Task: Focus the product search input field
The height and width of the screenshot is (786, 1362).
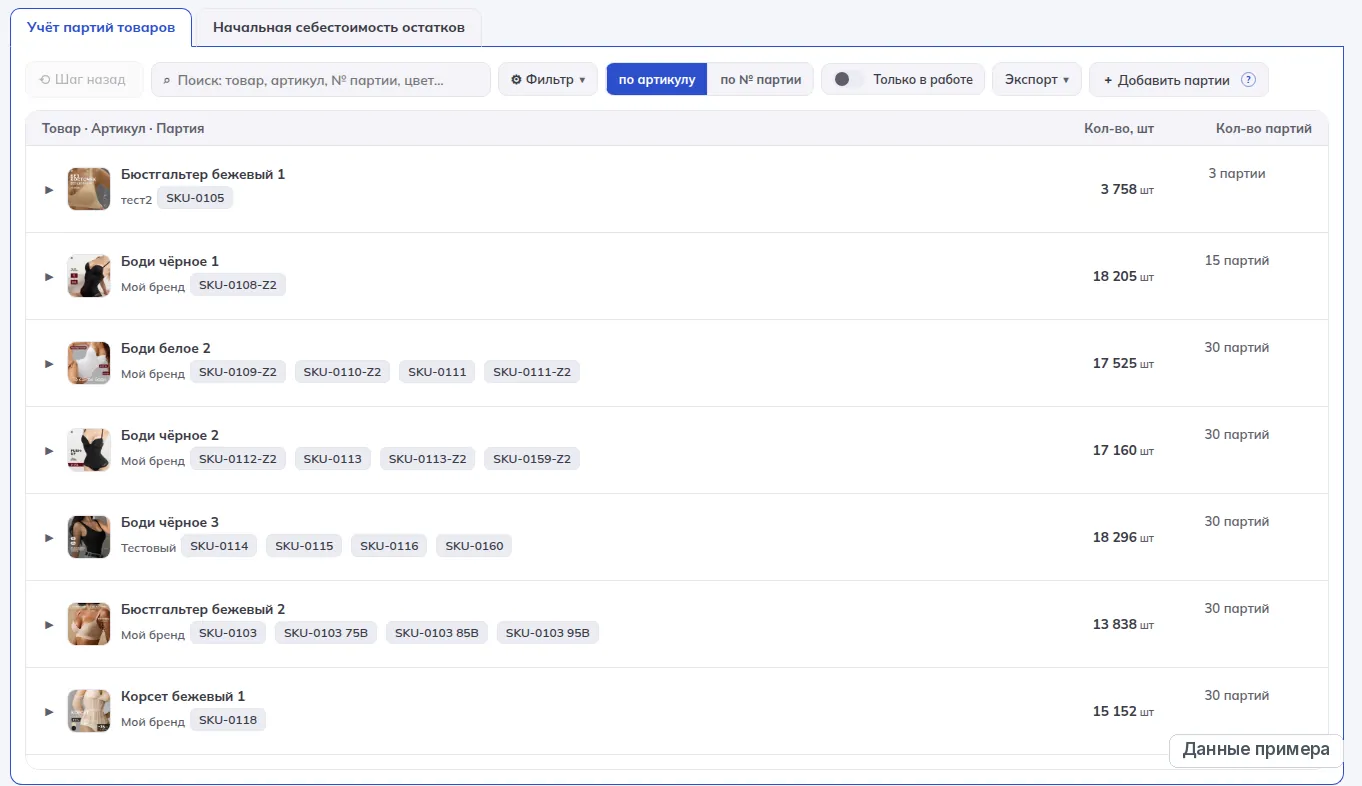Action: pos(321,80)
